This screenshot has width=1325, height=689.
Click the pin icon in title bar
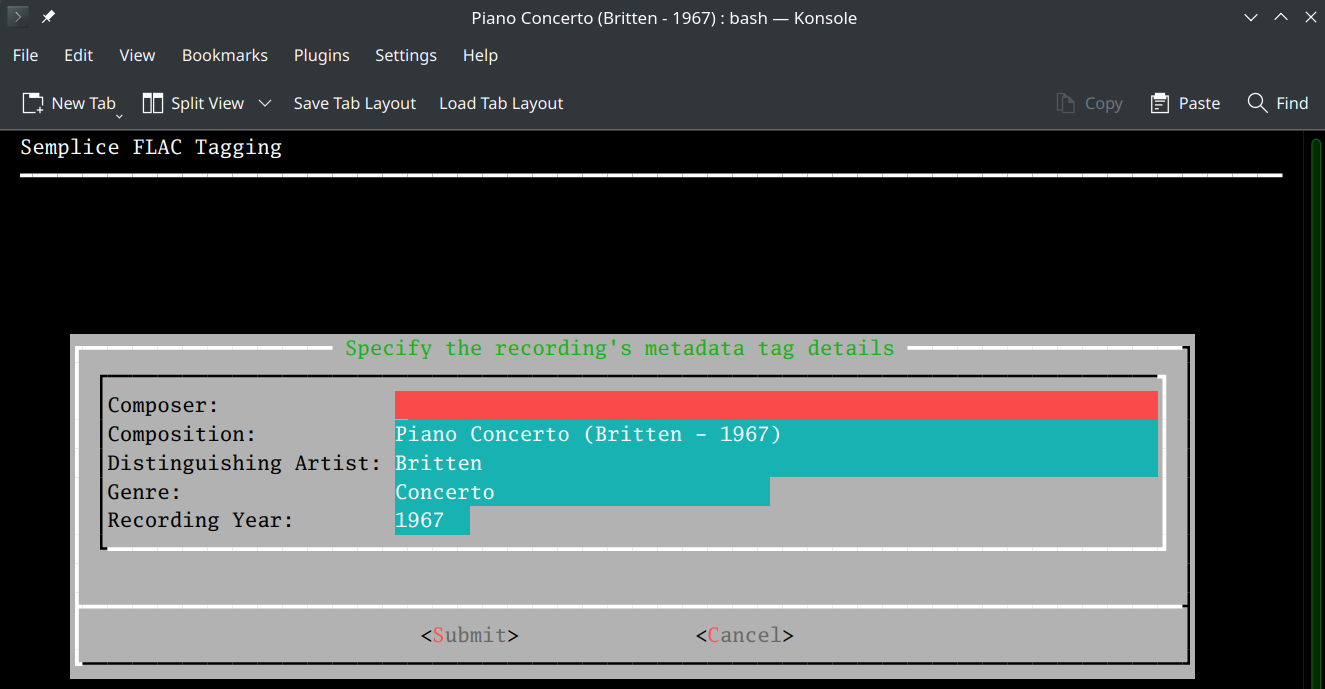tap(48, 17)
